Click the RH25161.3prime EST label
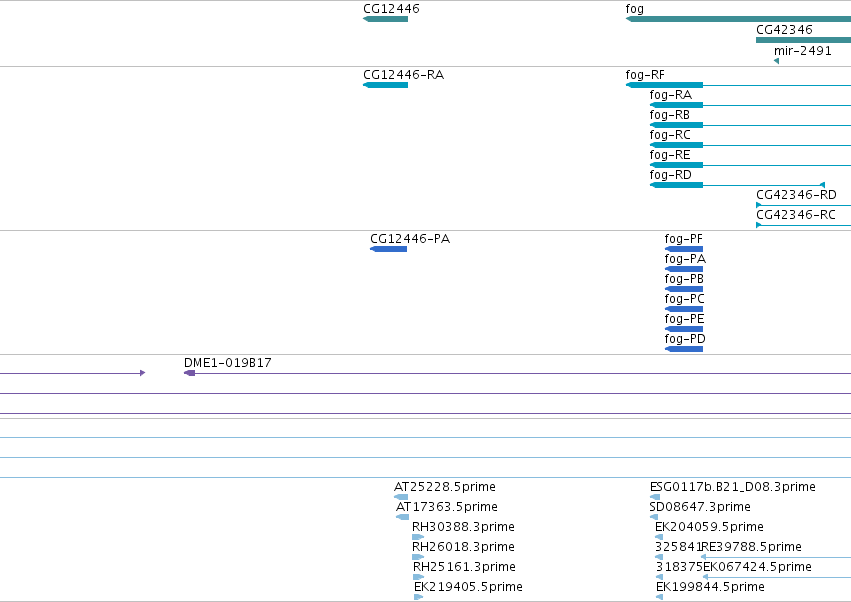 click(464, 567)
